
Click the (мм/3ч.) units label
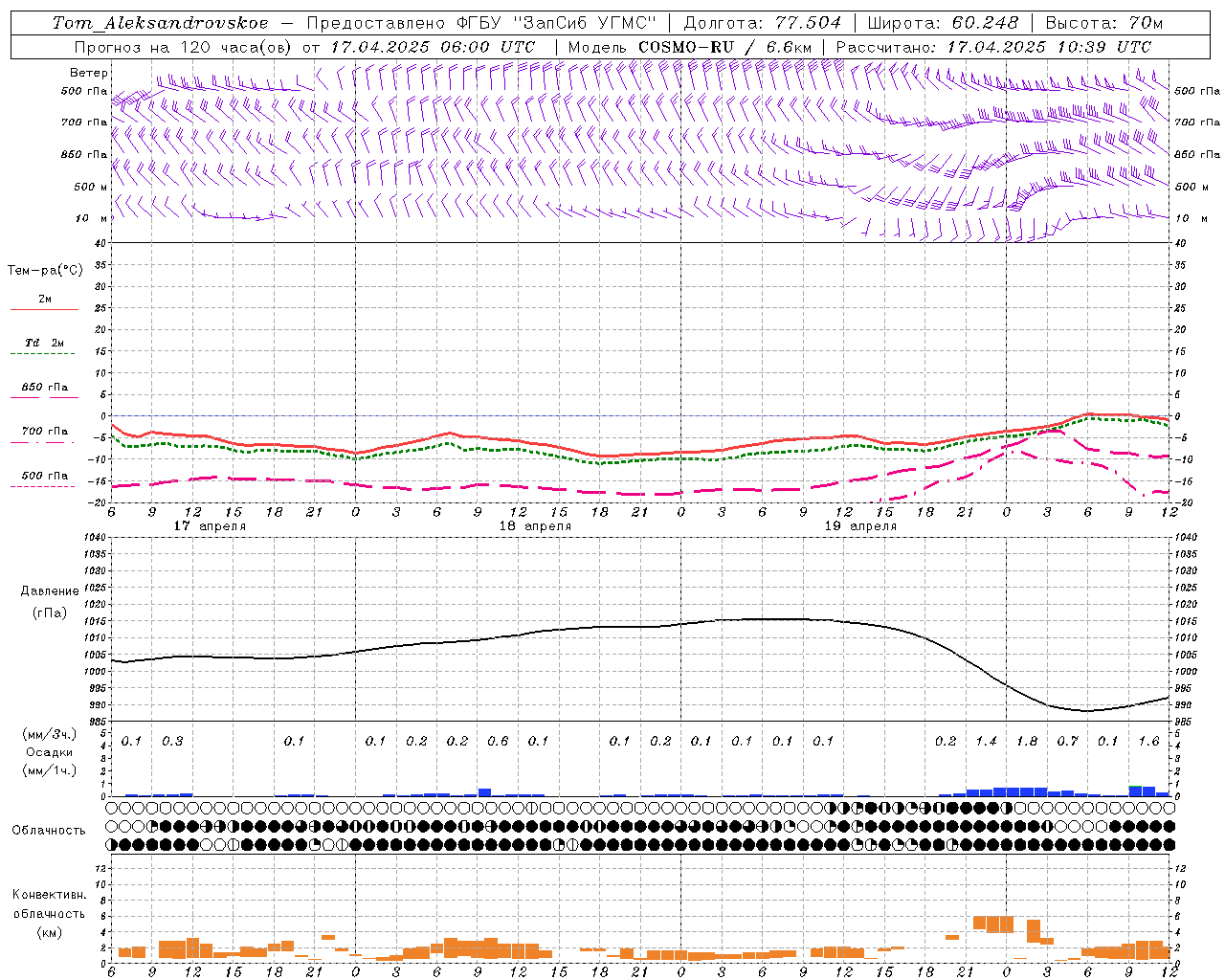(x=50, y=734)
